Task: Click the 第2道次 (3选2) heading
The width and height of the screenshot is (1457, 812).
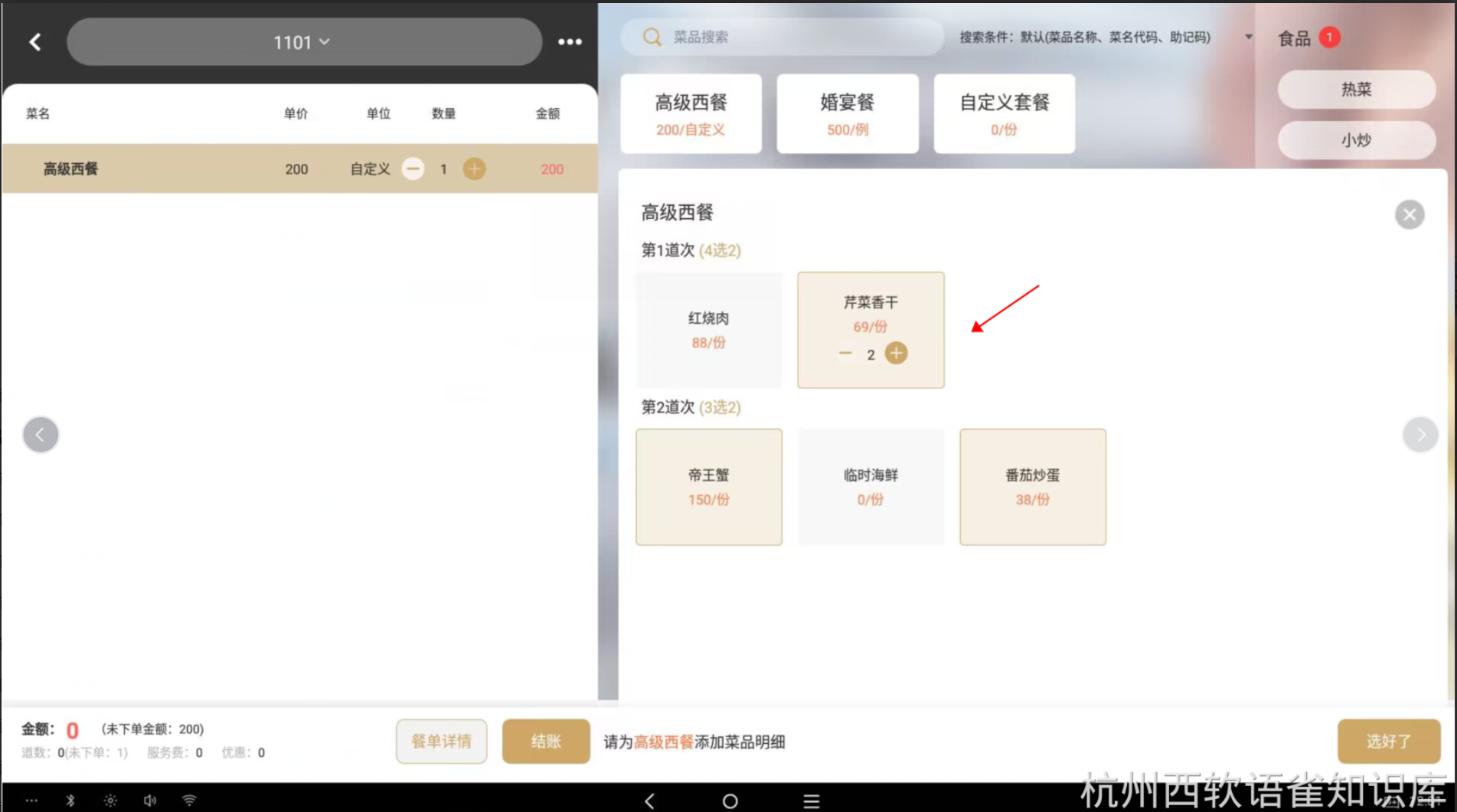Action: 691,407
